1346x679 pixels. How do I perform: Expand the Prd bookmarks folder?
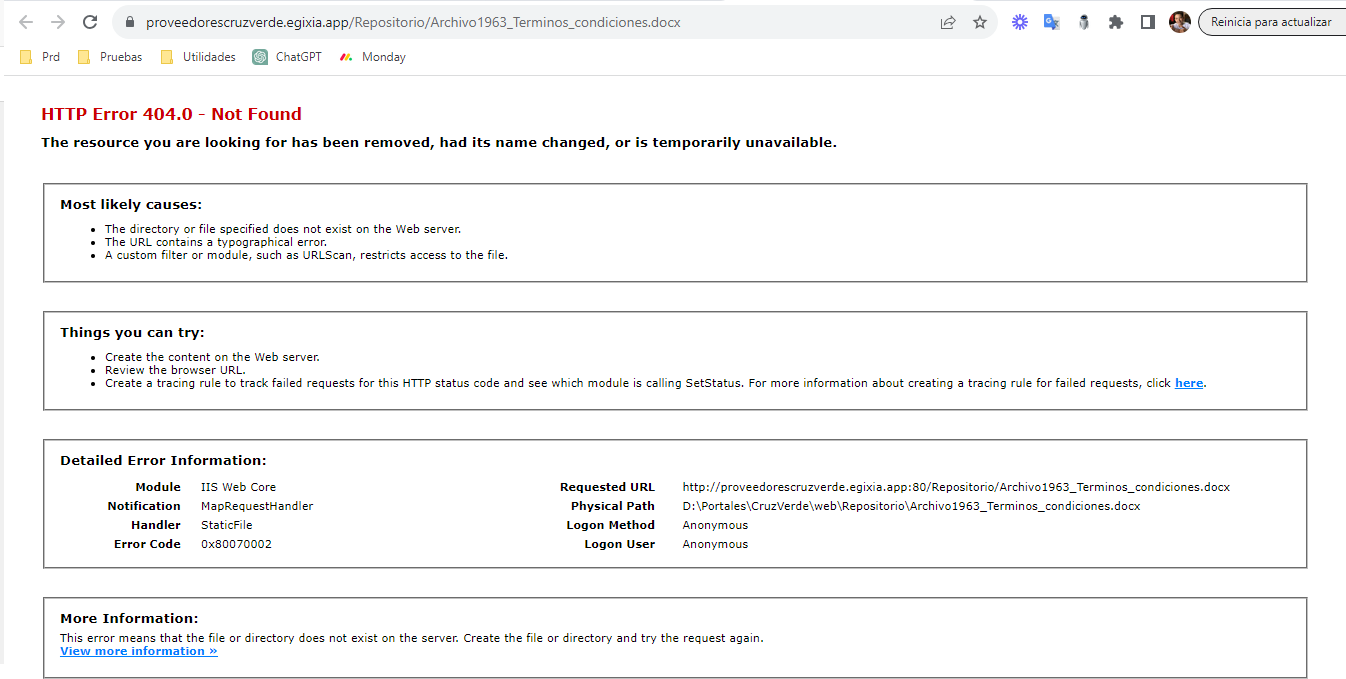pyautogui.click(x=41, y=57)
